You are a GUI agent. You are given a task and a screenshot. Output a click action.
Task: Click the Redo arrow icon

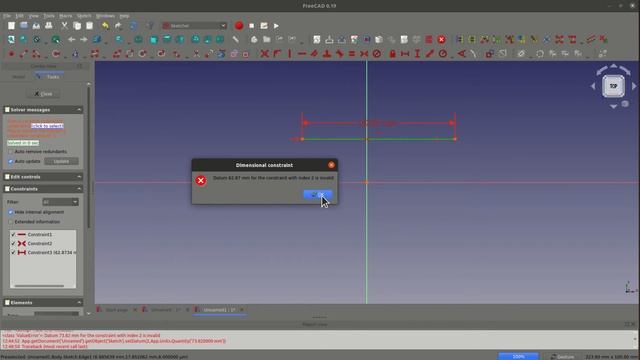click(x=118, y=26)
